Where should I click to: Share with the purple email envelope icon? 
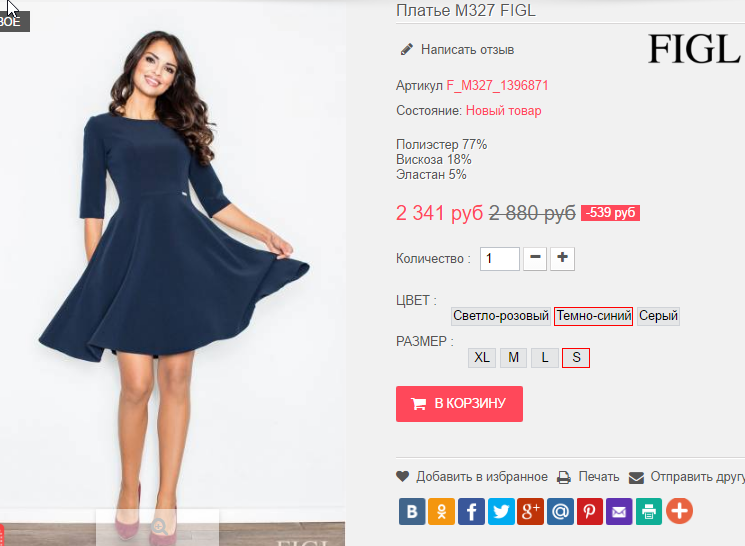[x=619, y=511]
